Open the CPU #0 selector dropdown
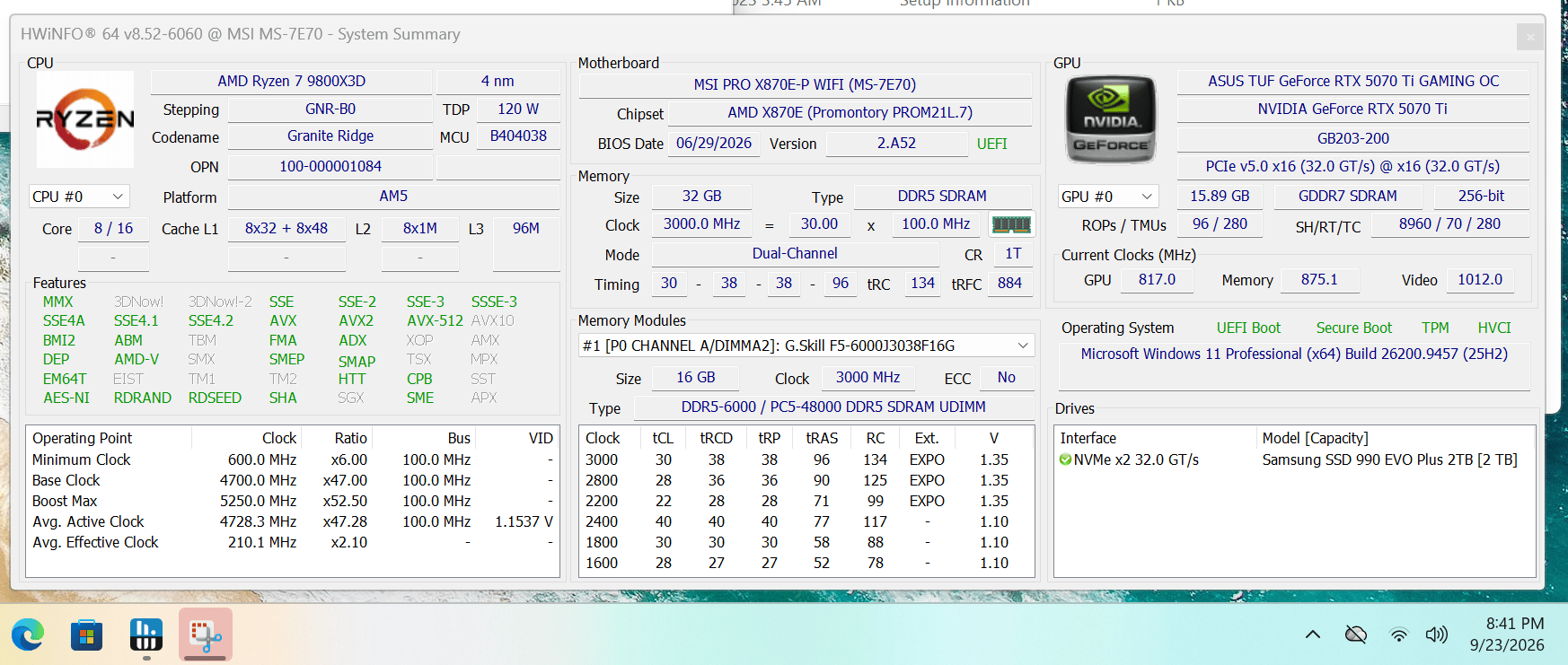The height and width of the screenshot is (665, 1568). tap(79, 197)
